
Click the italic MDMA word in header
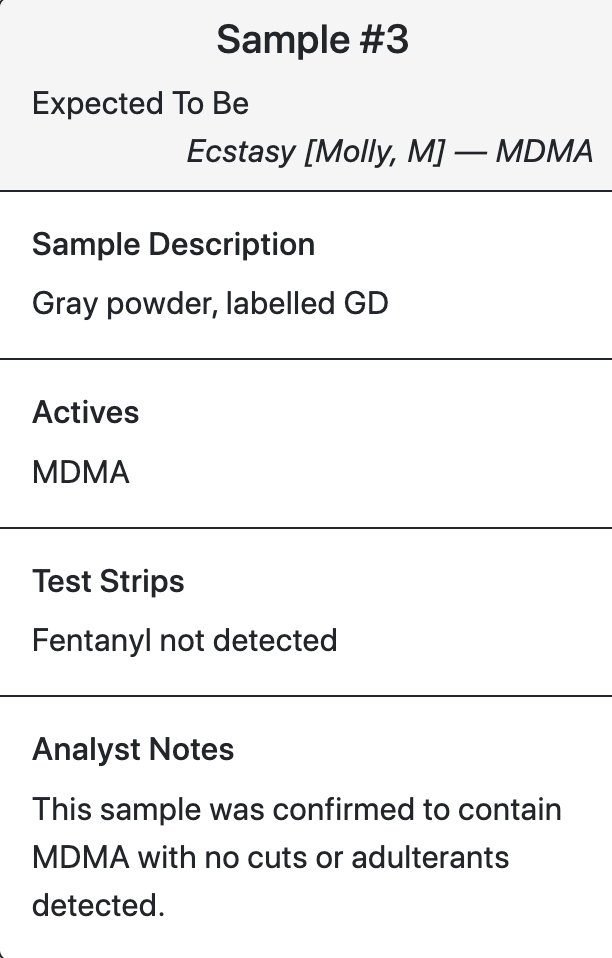point(544,152)
